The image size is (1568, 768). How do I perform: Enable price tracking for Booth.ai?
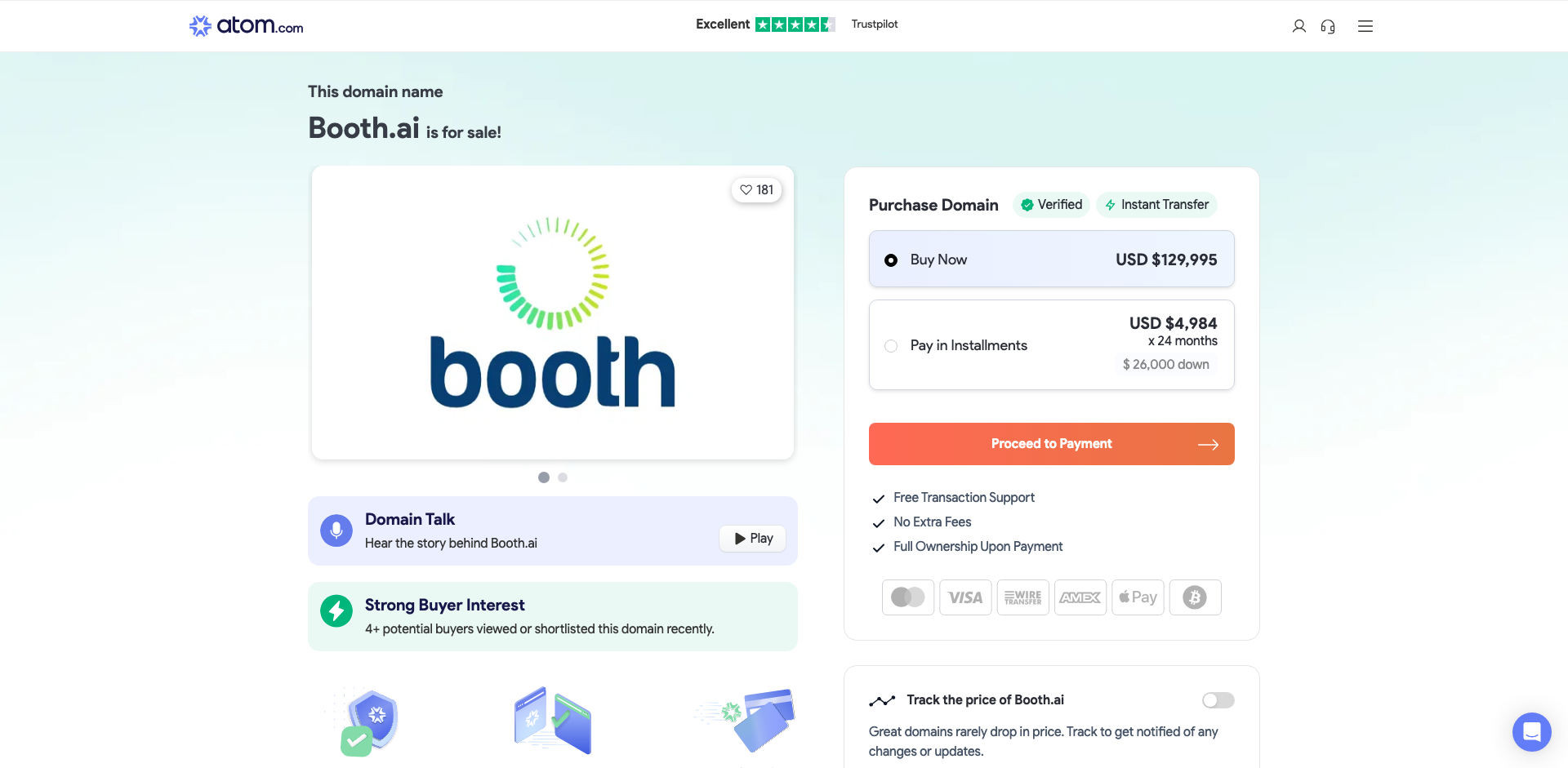click(x=1217, y=699)
